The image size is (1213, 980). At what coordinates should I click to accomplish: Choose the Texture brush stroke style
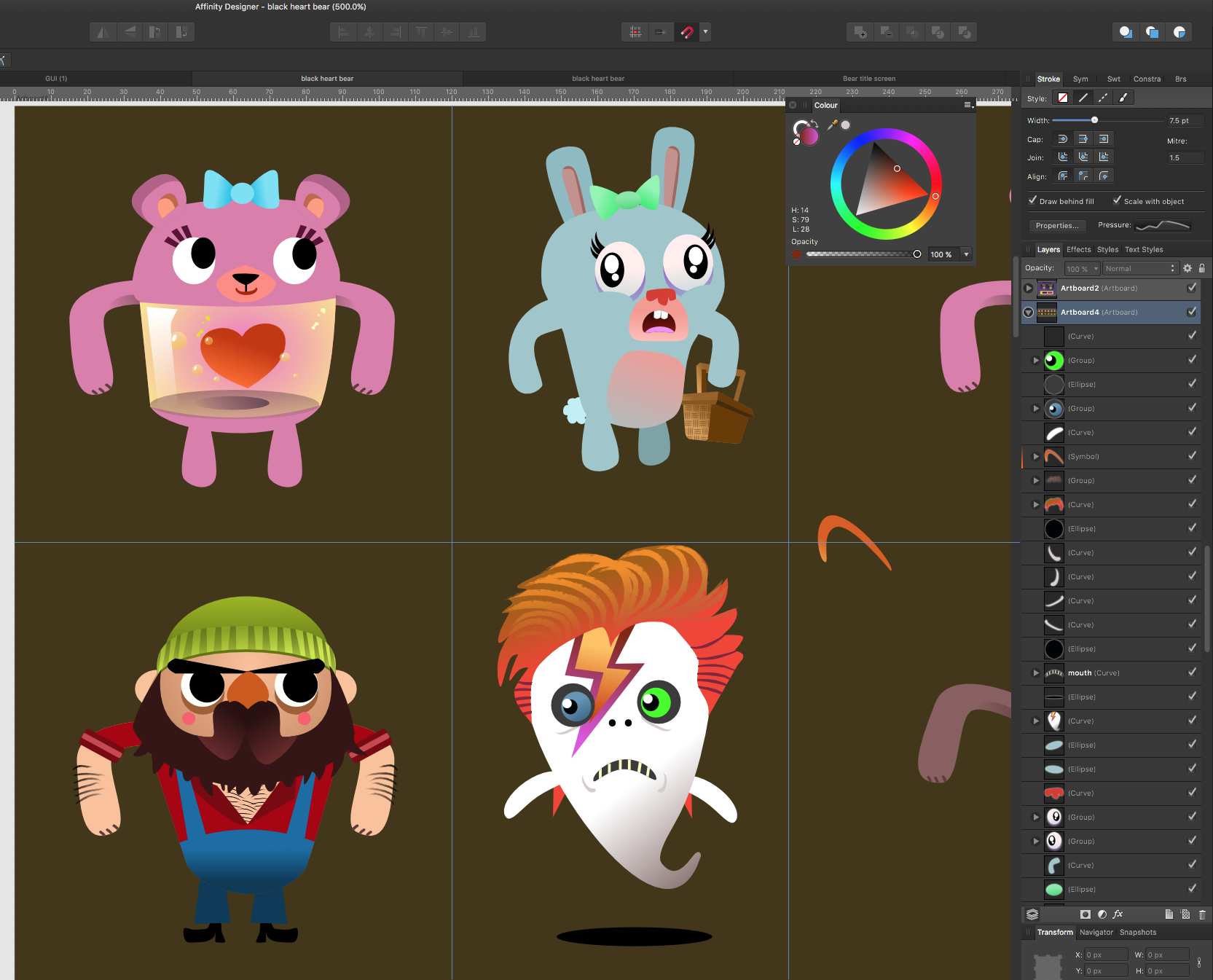tap(1123, 98)
